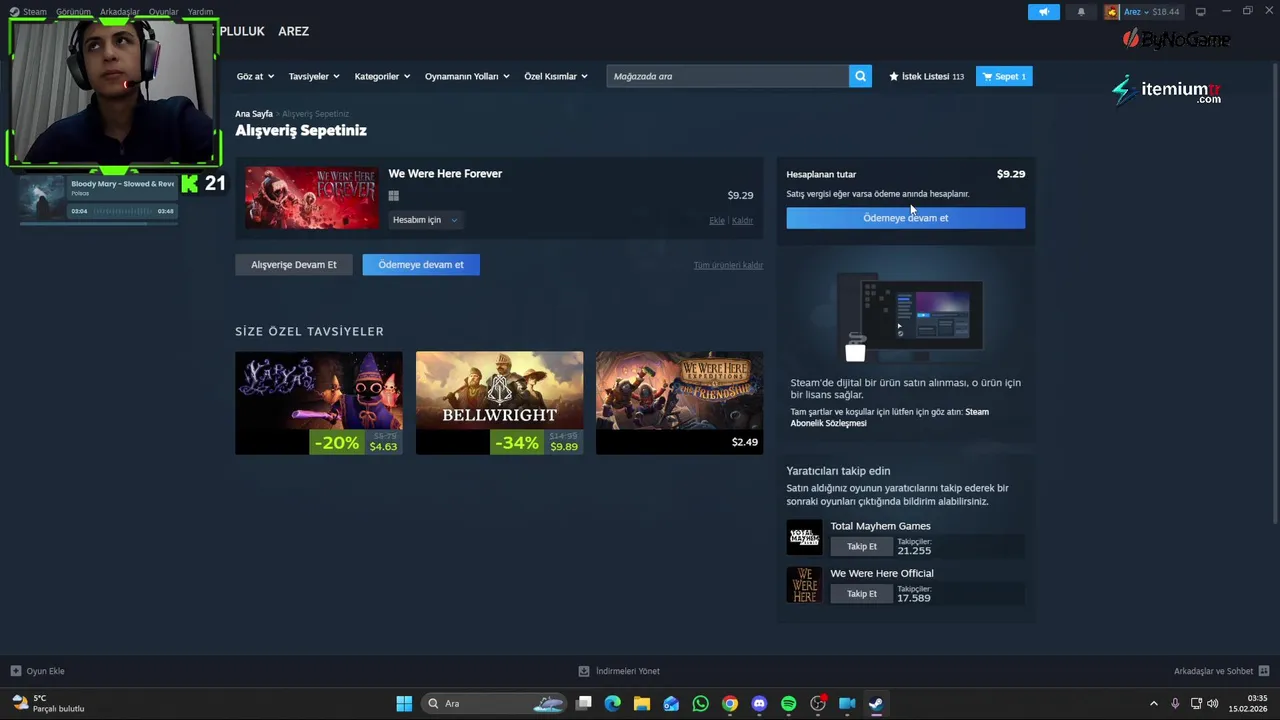Expand the Göz at dropdown
This screenshot has height=720, width=1280.
click(x=255, y=76)
